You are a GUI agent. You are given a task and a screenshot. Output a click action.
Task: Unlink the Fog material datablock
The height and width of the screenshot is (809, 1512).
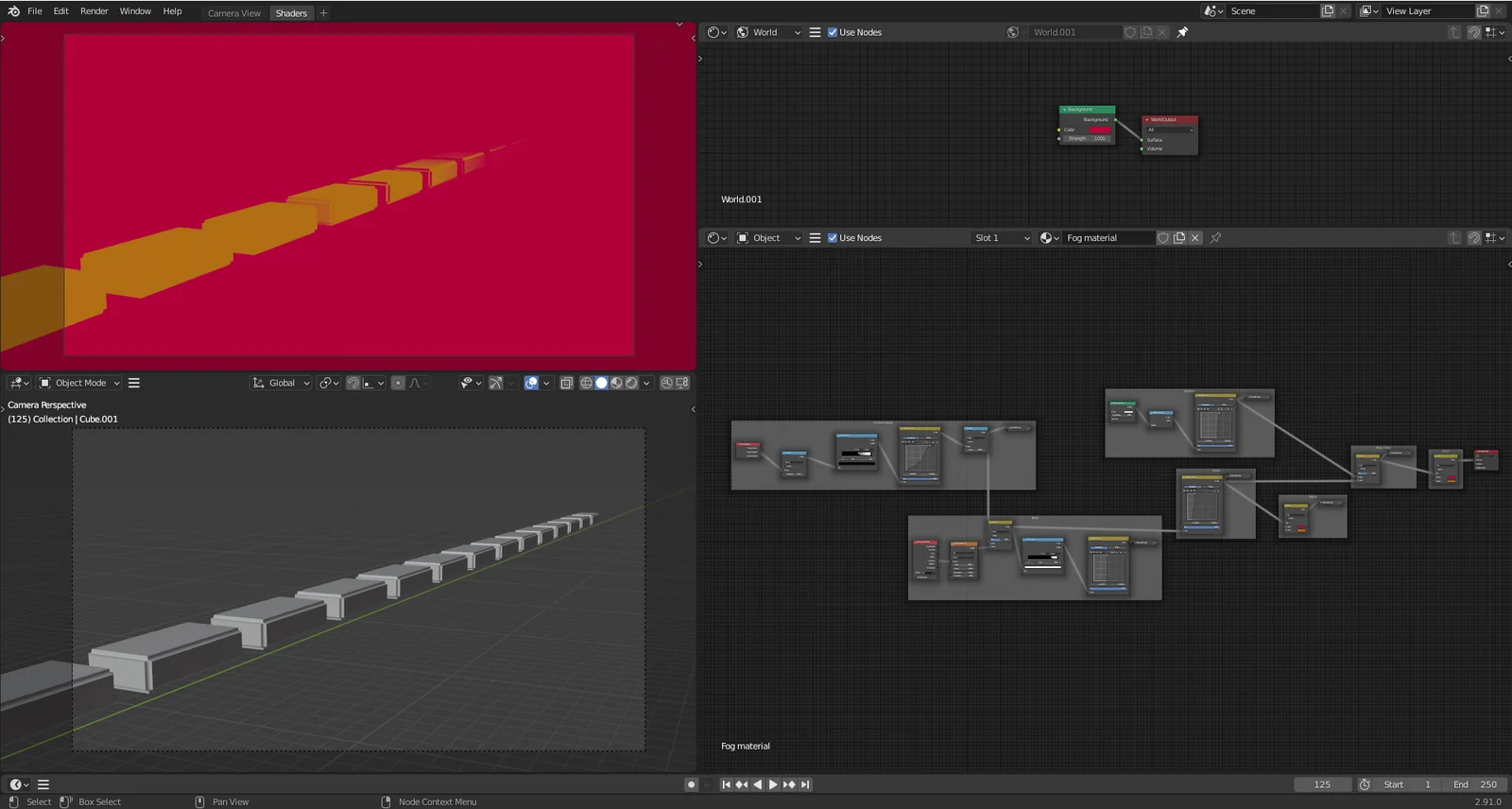1195,238
